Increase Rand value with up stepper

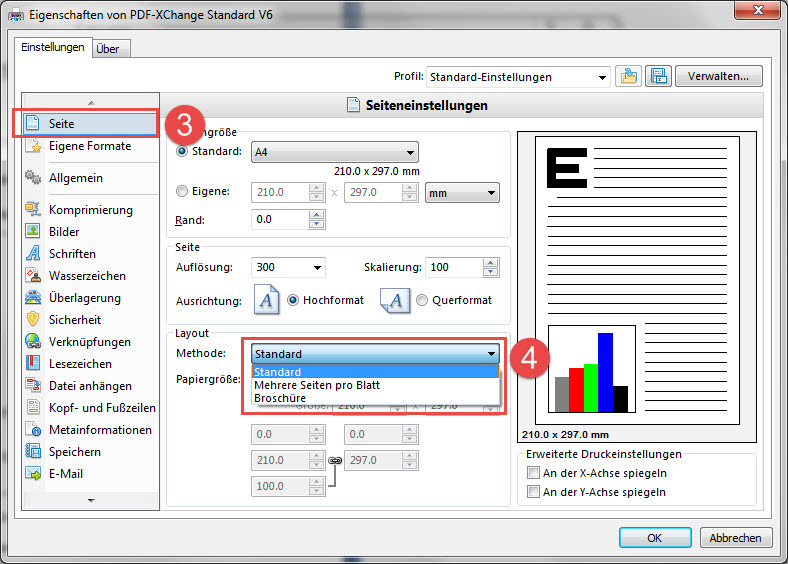pos(317,215)
